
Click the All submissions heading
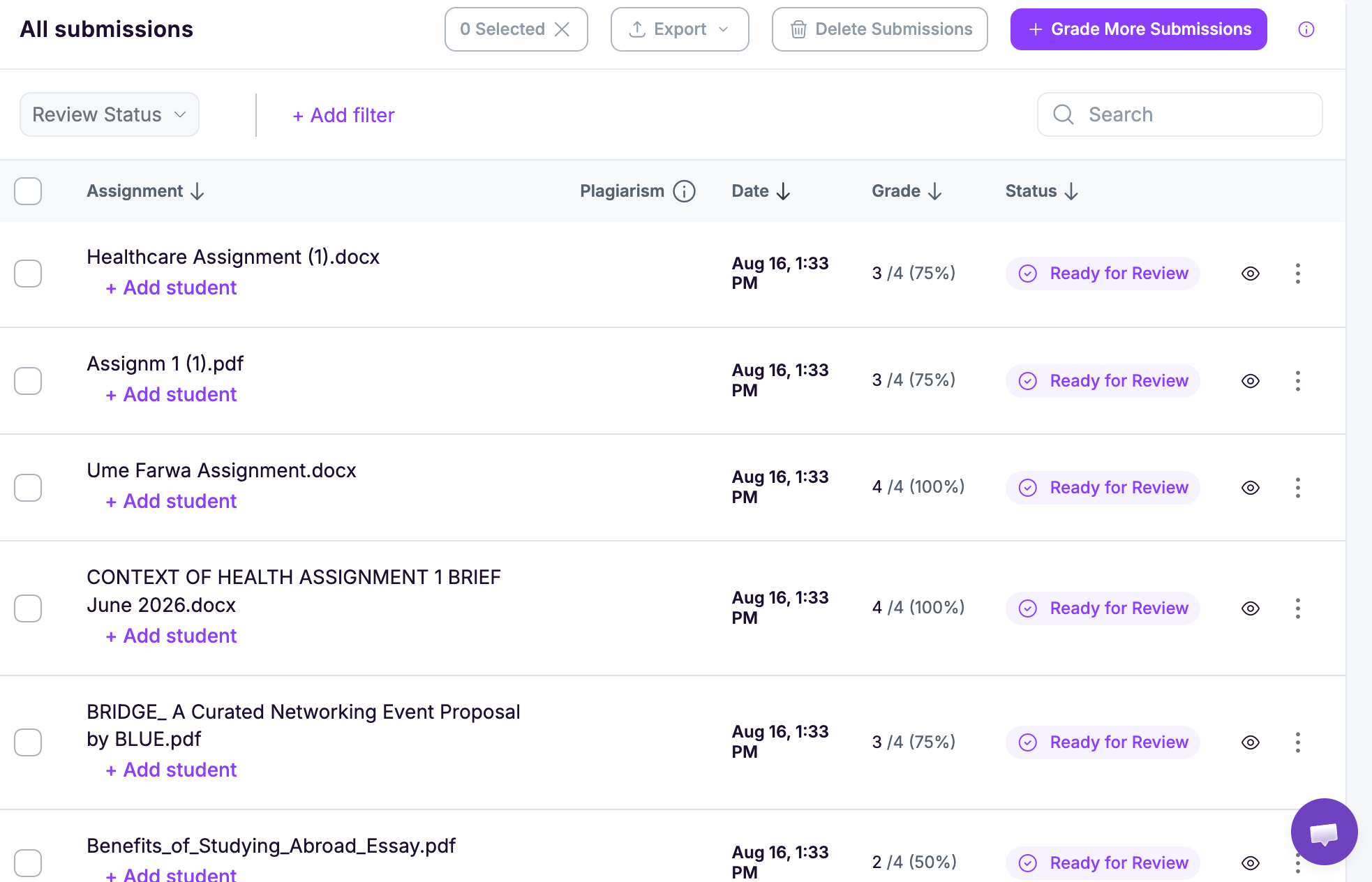pyautogui.click(x=107, y=29)
